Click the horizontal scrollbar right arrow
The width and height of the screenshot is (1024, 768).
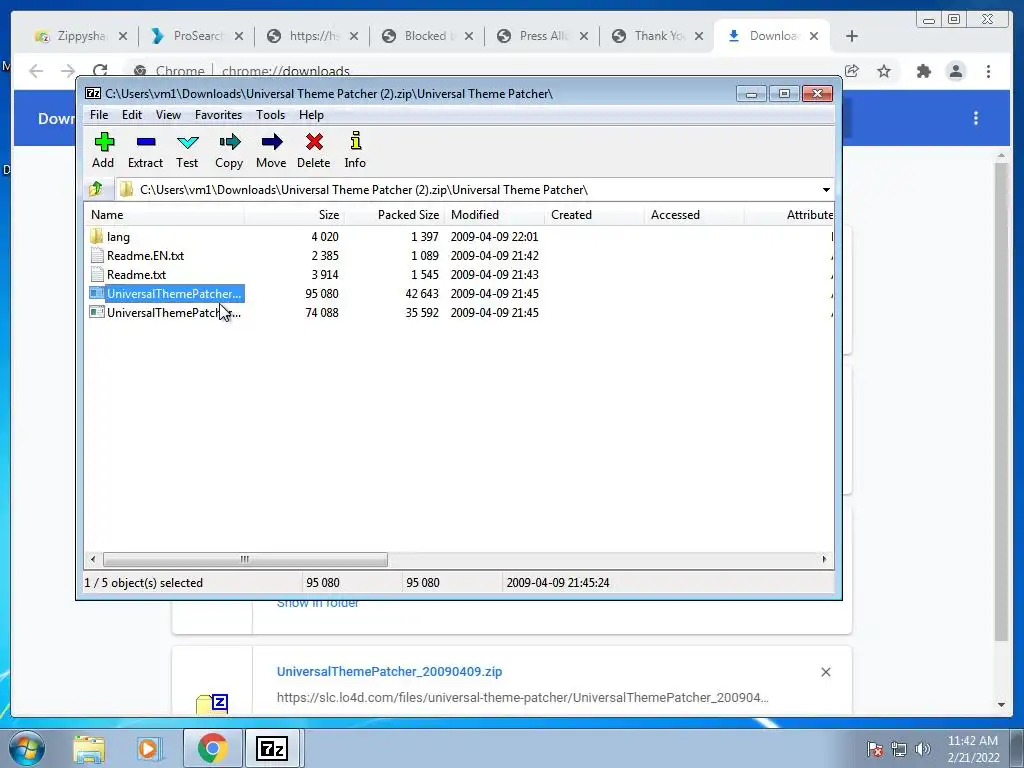[824, 560]
